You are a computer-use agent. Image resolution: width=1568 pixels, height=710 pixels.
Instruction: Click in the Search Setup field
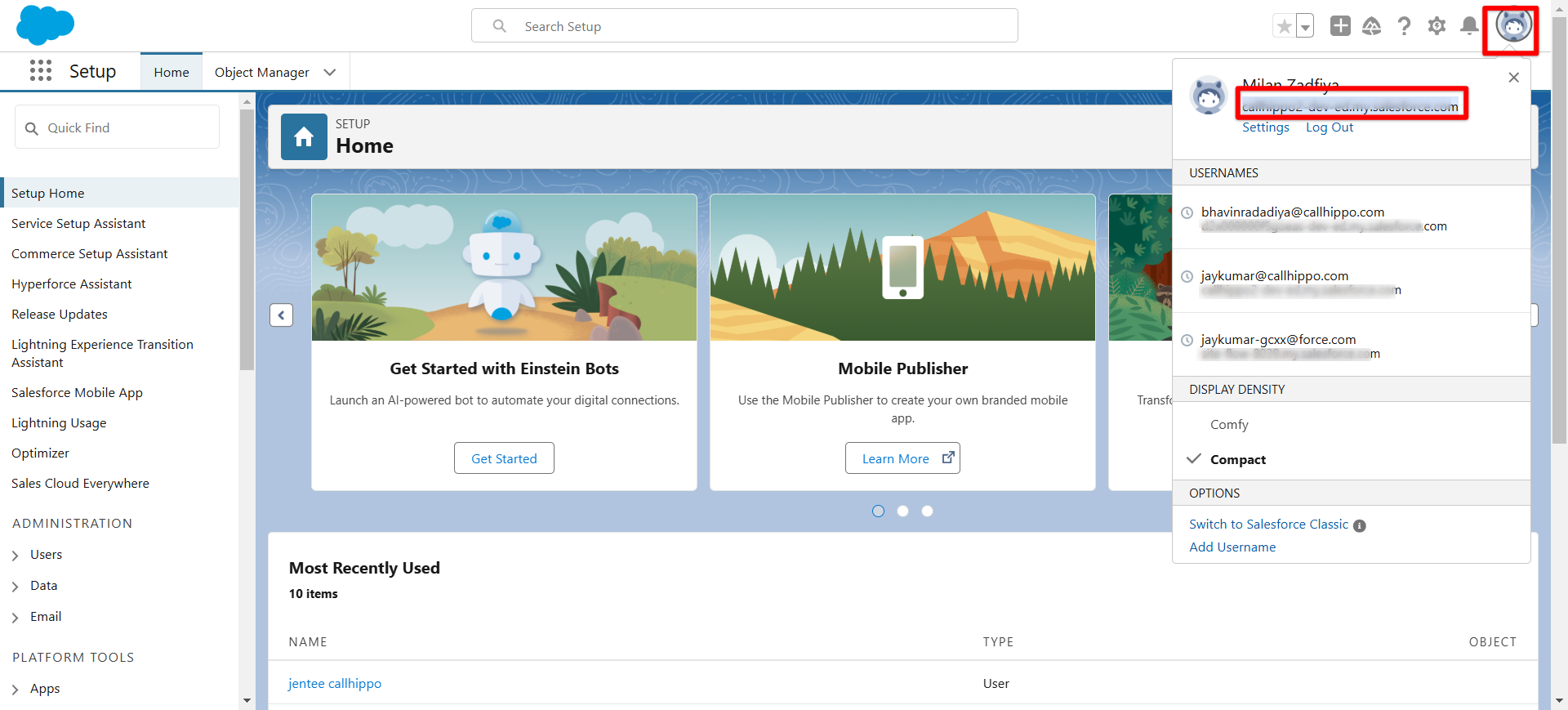point(744,26)
